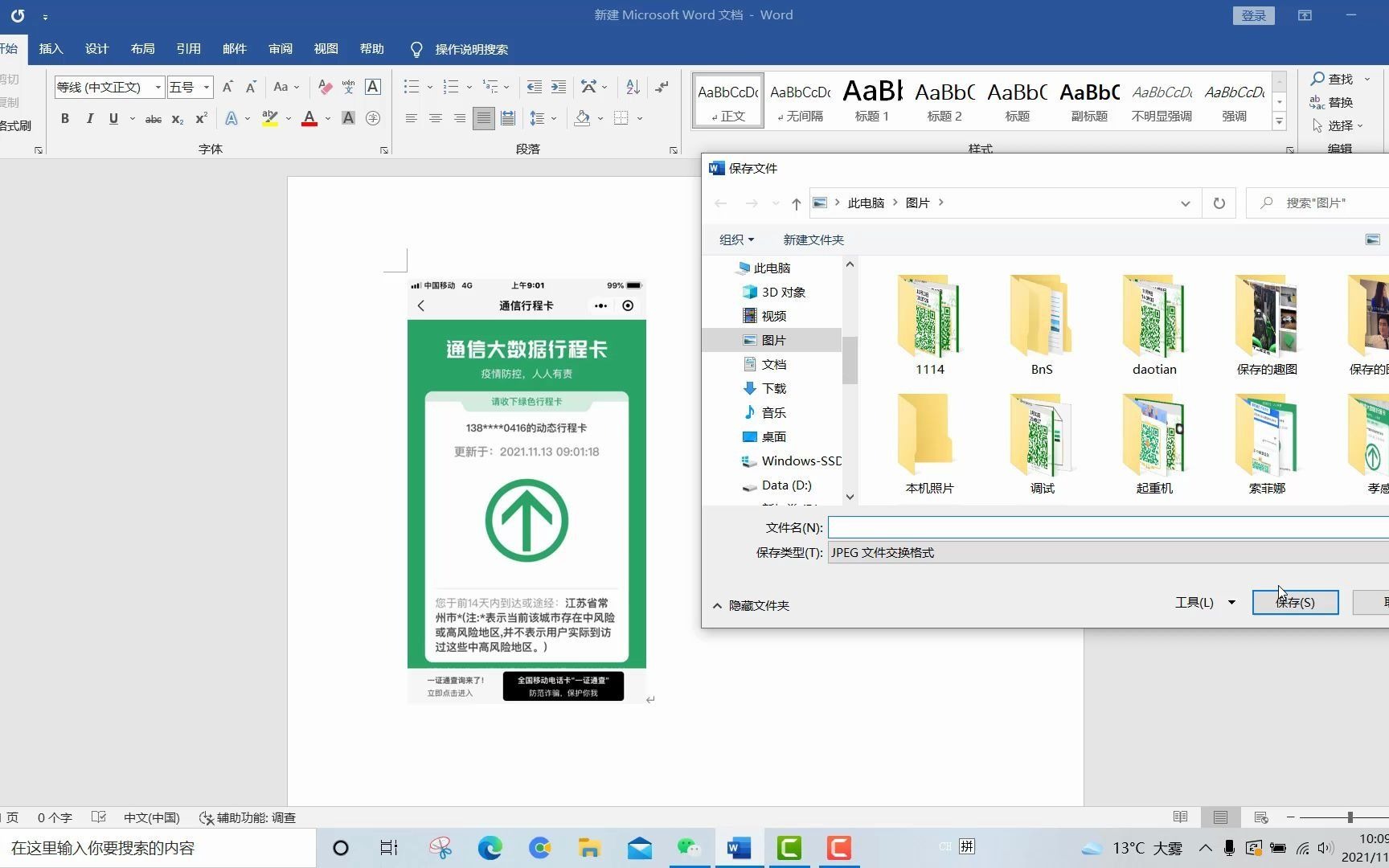Screen dimensions: 1389x868
Task: Click the 保存(S) button
Action: click(1295, 602)
